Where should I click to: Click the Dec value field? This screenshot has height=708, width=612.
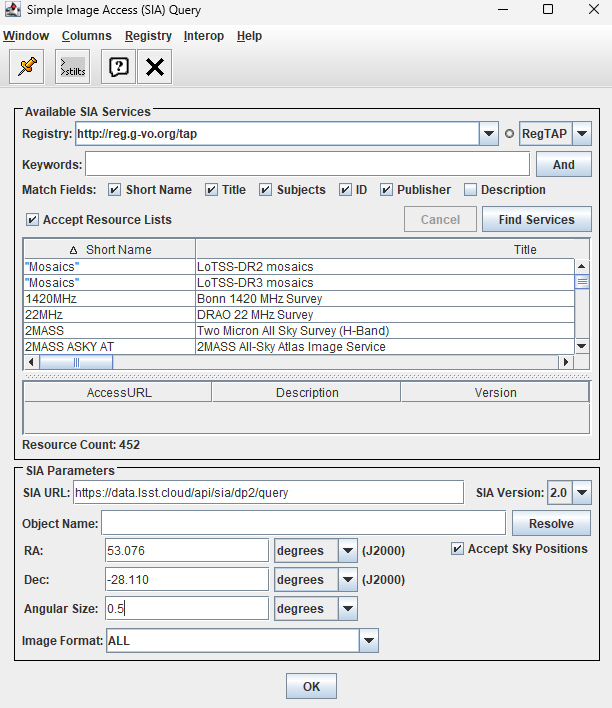point(187,580)
